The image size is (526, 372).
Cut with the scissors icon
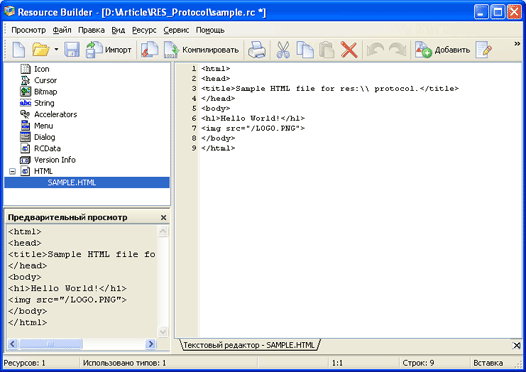click(x=283, y=50)
